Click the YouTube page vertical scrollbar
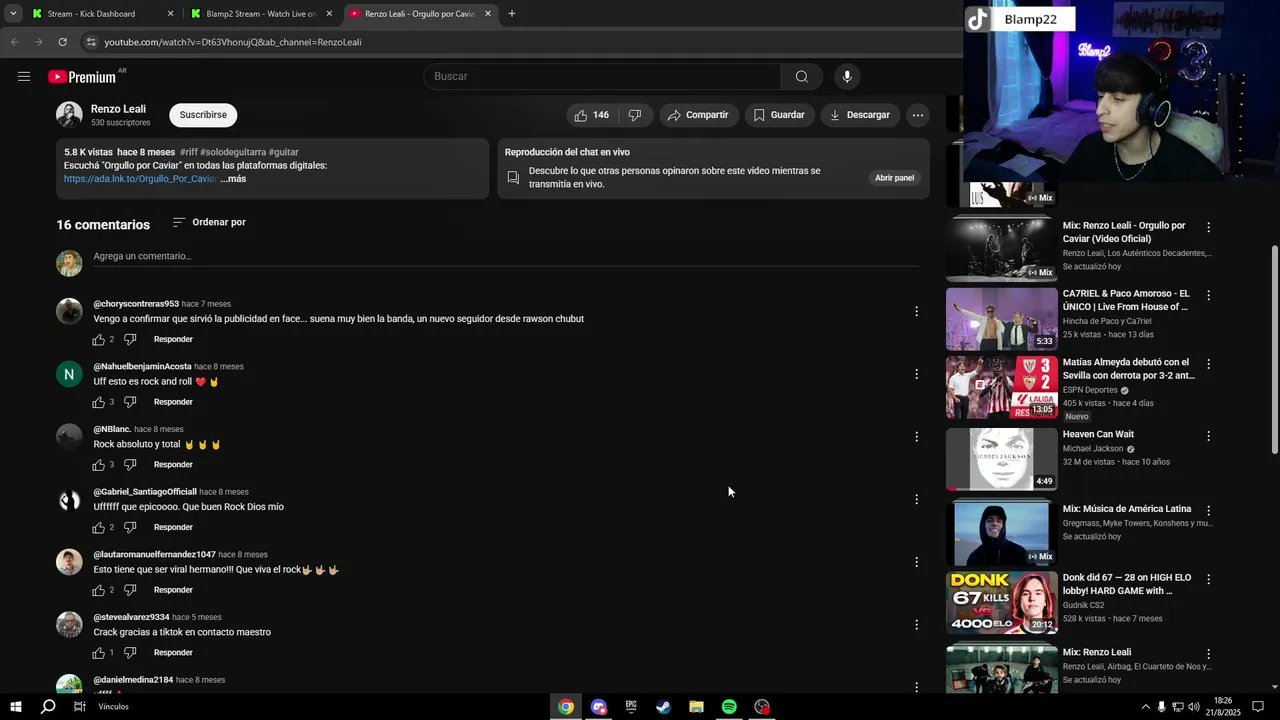This screenshot has height=720, width=1280. click(1274, 350)
